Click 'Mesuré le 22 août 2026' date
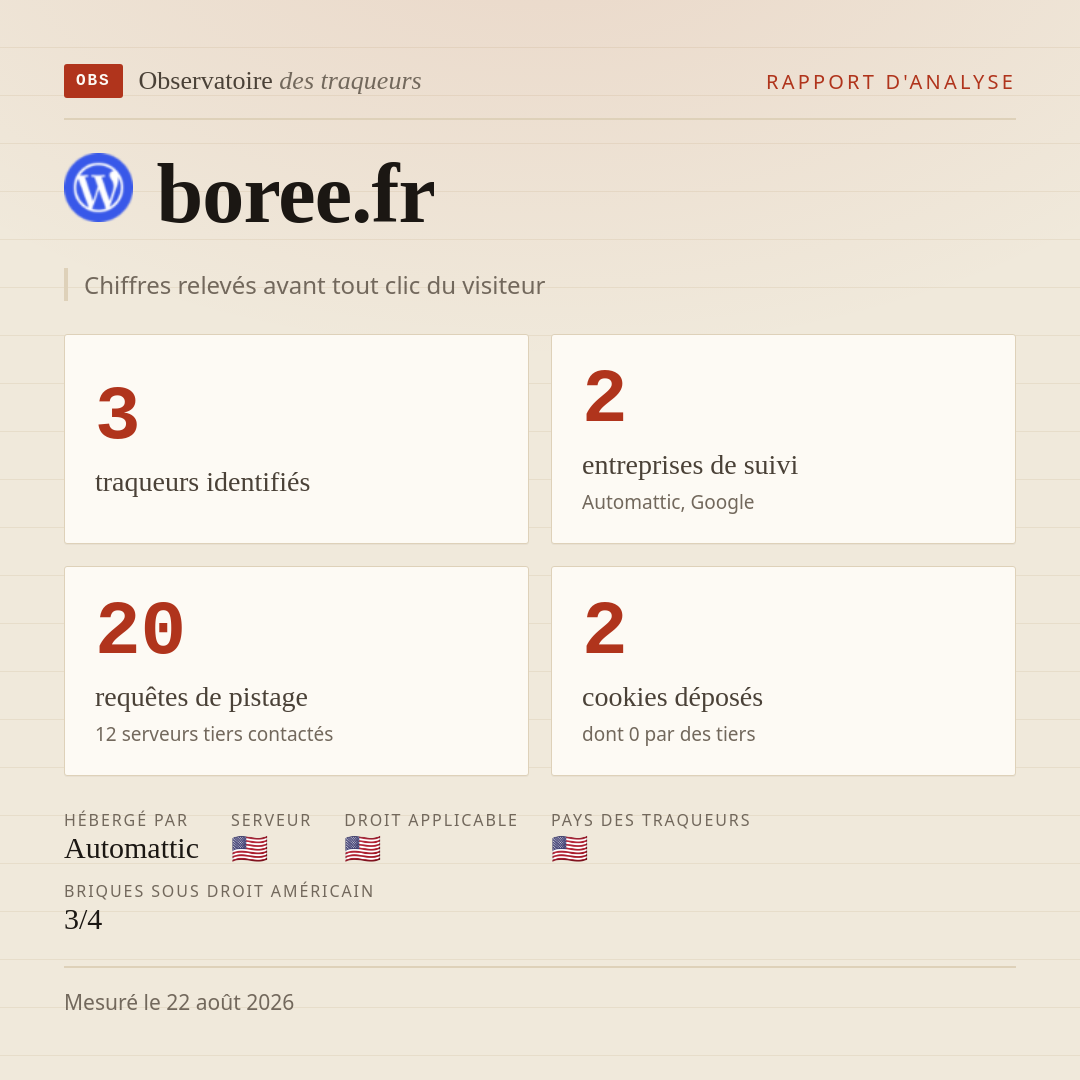Image resolution: width=1080 pixels, height=1080 pixels. pos(179,1002)
